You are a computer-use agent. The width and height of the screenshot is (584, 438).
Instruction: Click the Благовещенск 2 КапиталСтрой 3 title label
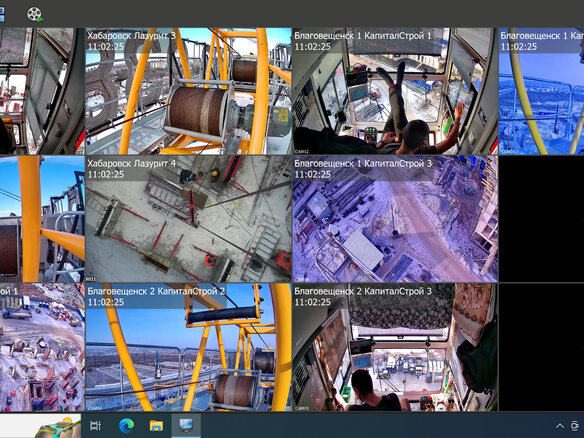[363, 291]
